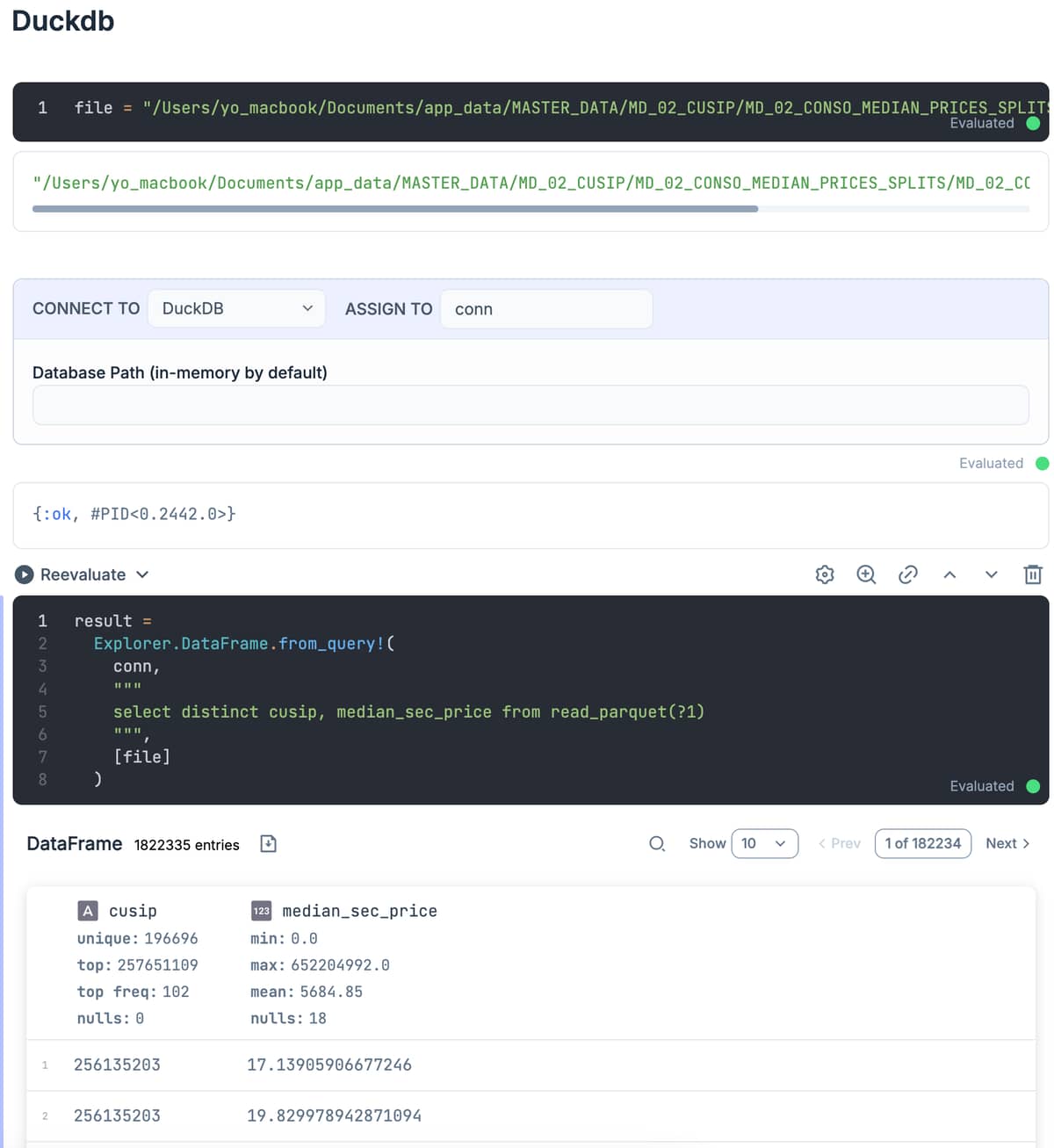The width and height of the screenshot is (1054, 1148).
Task: Go to Prev page of DataFrame
Action: [x=839, y=843]
